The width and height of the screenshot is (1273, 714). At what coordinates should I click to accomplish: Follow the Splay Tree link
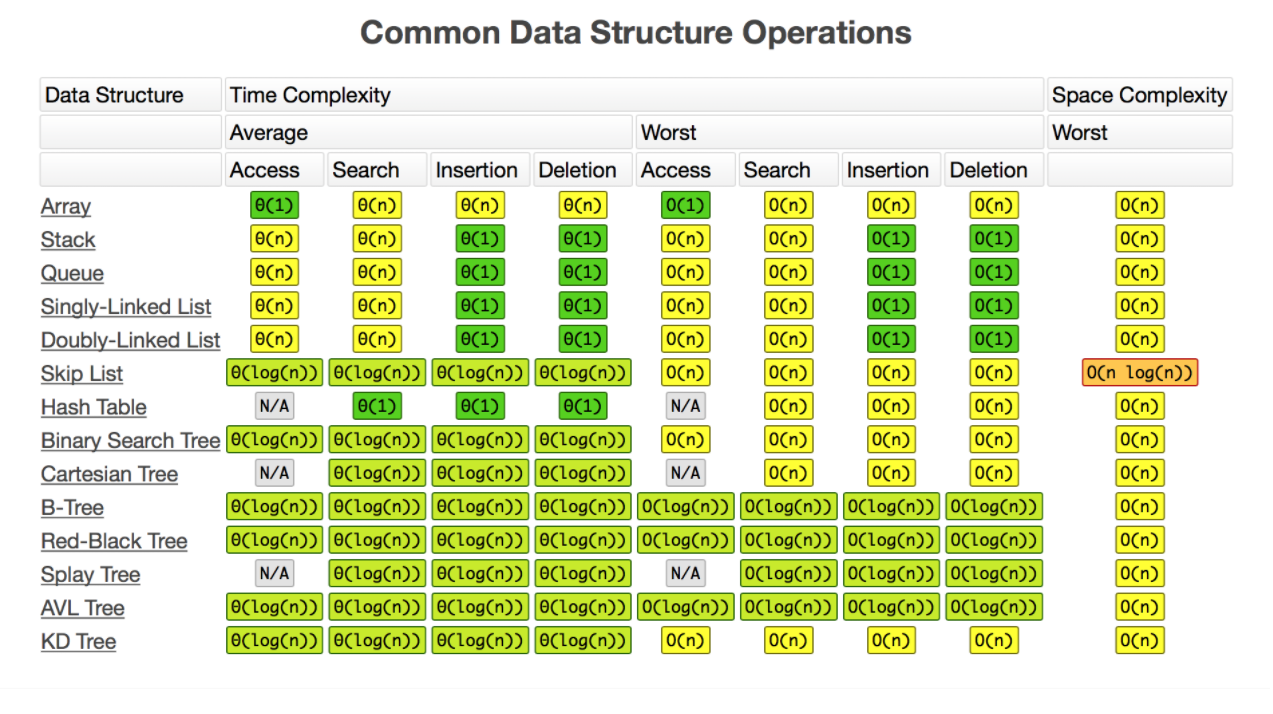pos(90,575)
